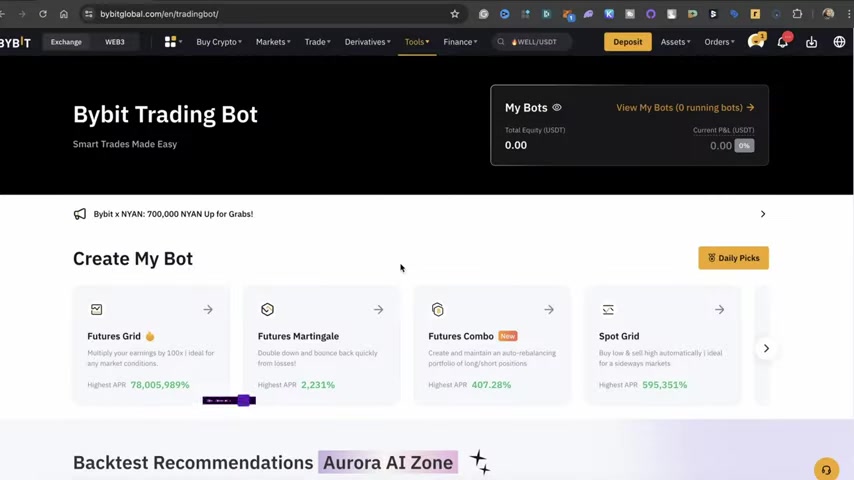Open app download icon
Viewport: 854px width, 480px height.
(812, 42)
